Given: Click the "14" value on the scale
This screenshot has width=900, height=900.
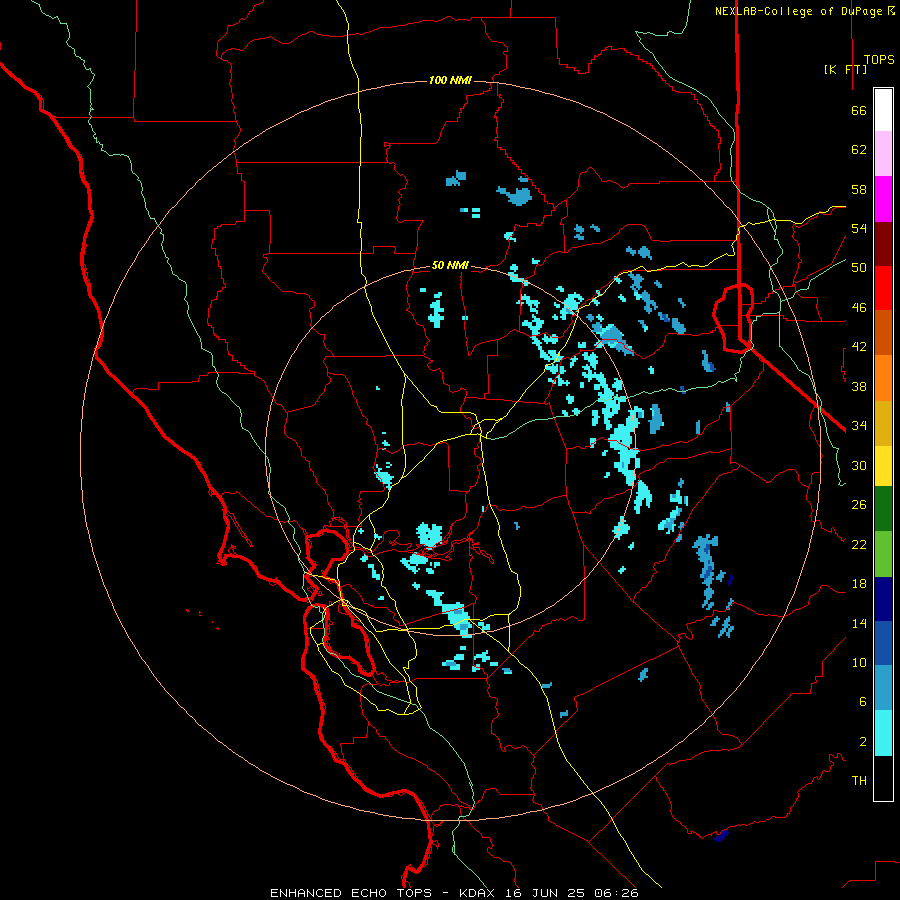Looking at the screenshot, I should tap(859, 623).
